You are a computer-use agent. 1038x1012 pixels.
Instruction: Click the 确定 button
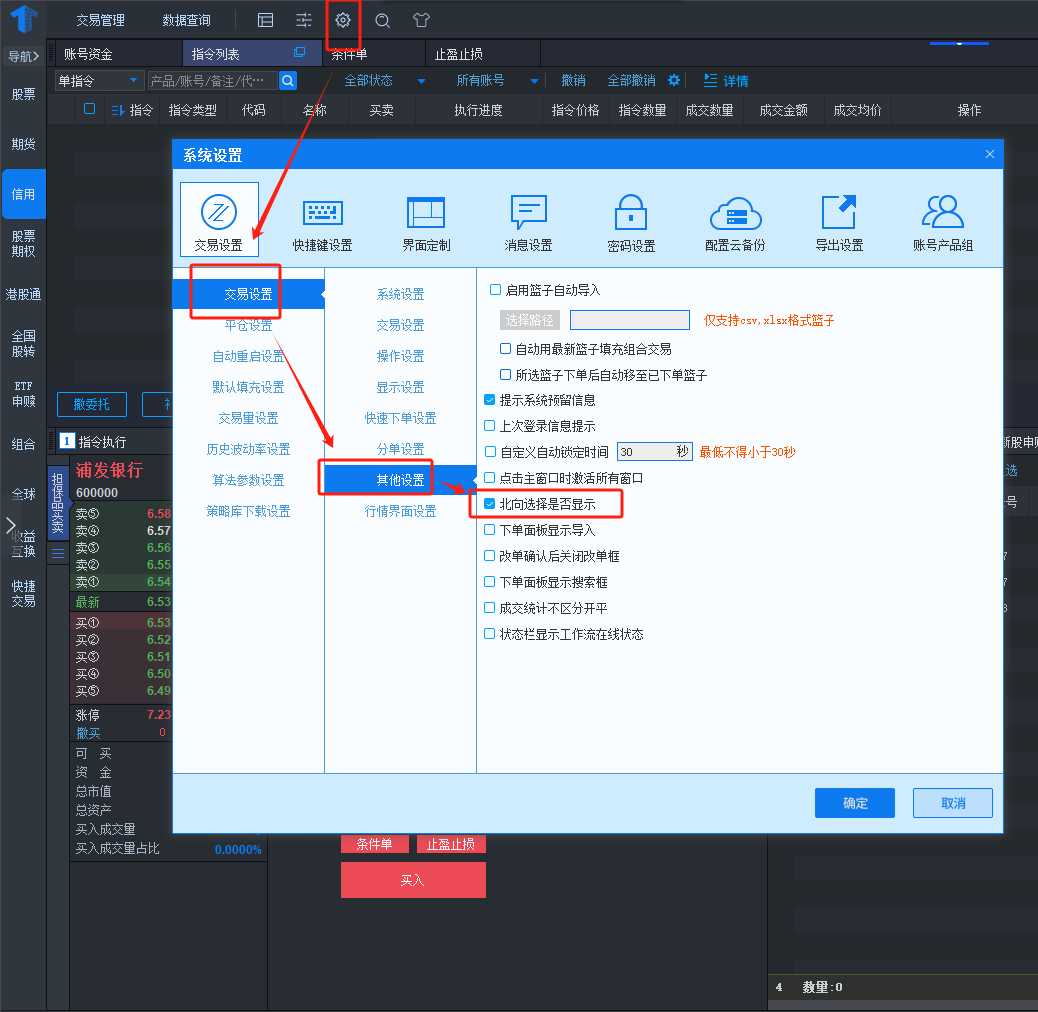coord(855,803)
